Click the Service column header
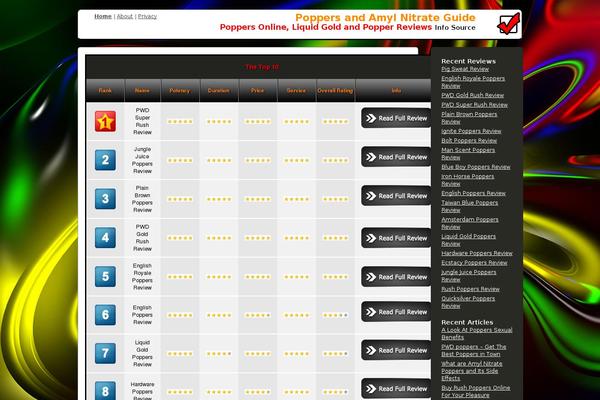The height and width of the screenshot is (400, 600). click(x=297, y=91)
